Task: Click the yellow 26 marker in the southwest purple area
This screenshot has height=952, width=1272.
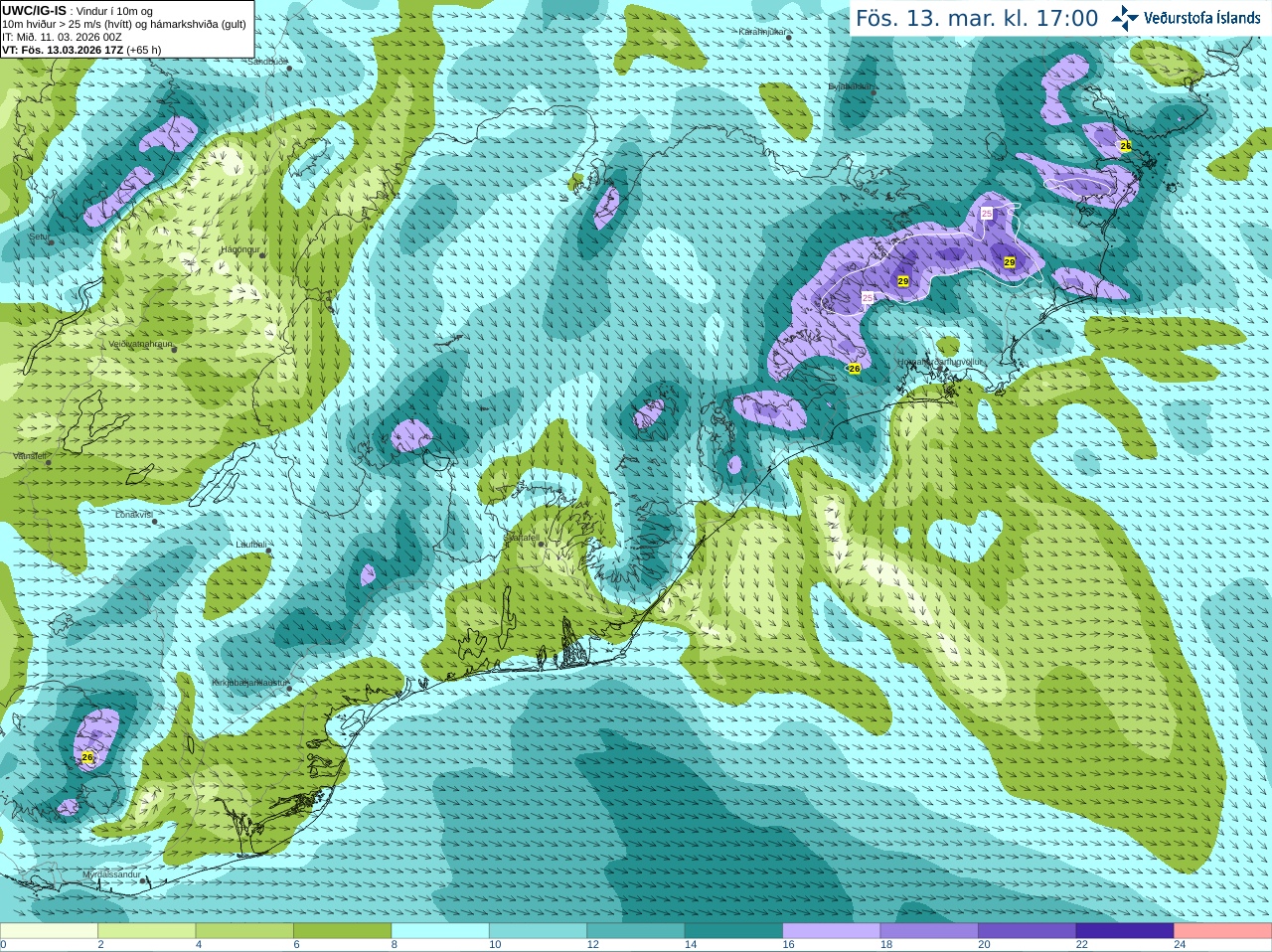Action: click(87, 757)
